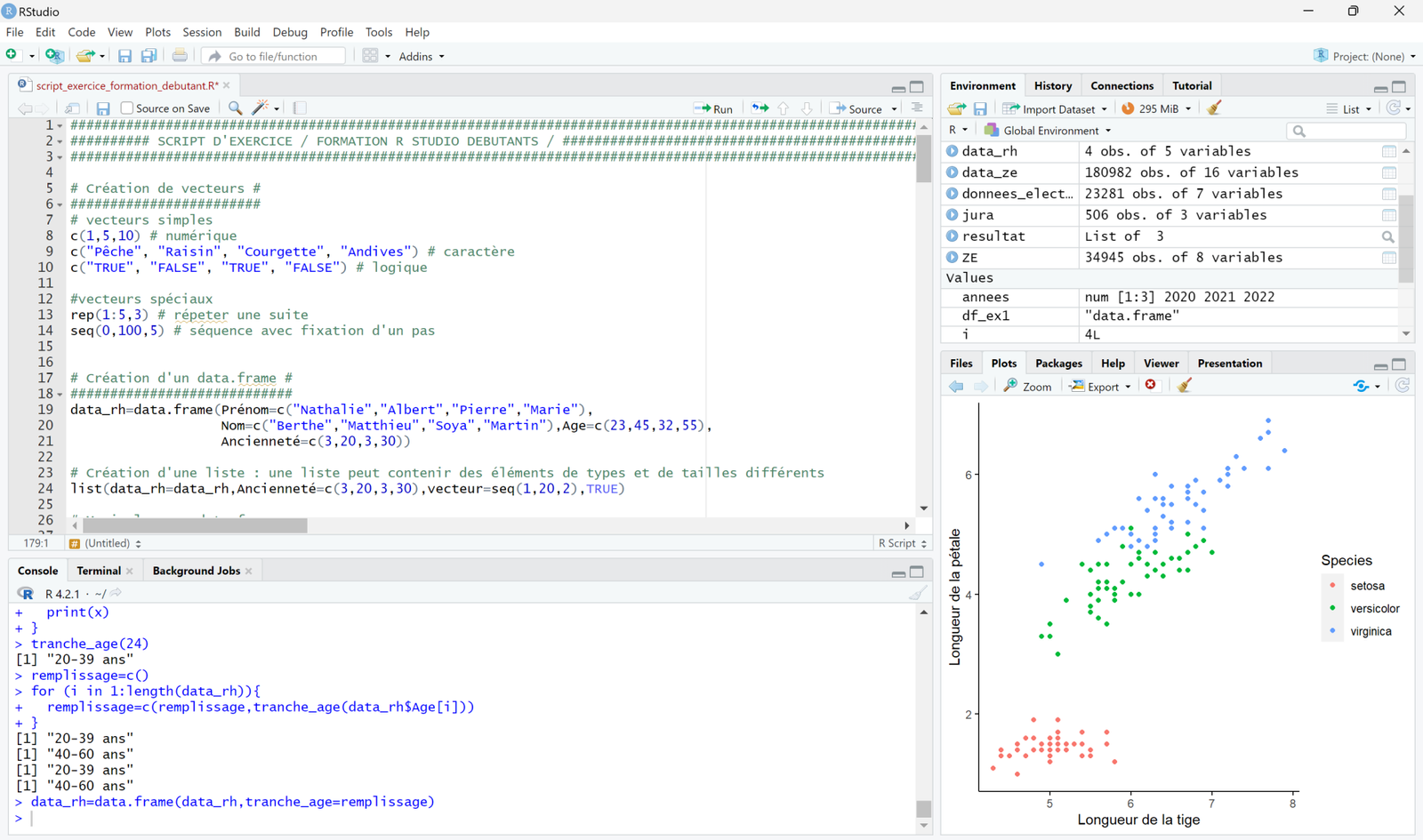The height and width of the screenshot is (840, 1423).
Task: Open the Global Environment dropdown
Action: click(x=1048, y=131)
